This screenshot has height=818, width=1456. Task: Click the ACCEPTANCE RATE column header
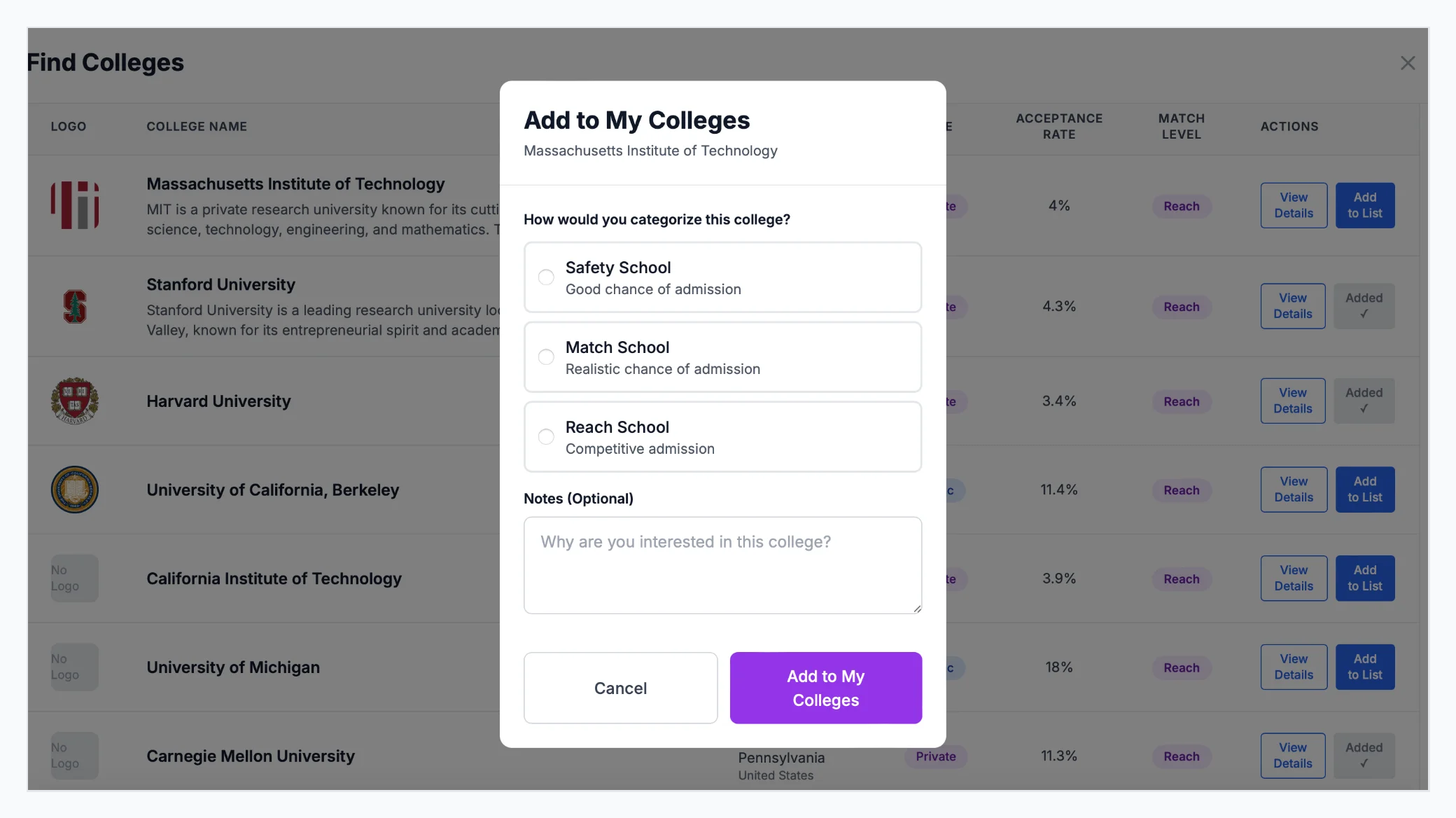click(1058, 127)
